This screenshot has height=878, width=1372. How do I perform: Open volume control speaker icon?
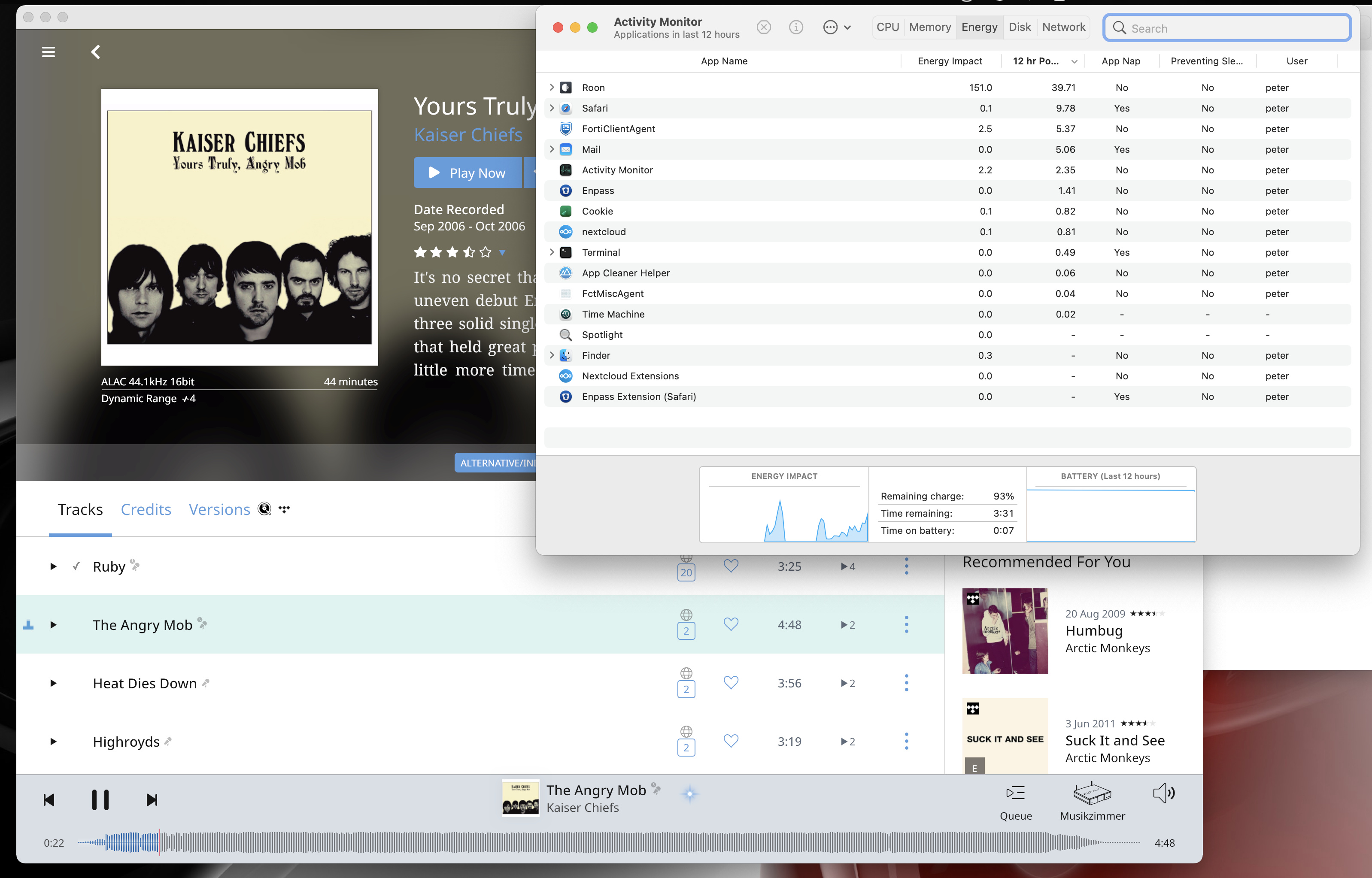coord(1163,793)
